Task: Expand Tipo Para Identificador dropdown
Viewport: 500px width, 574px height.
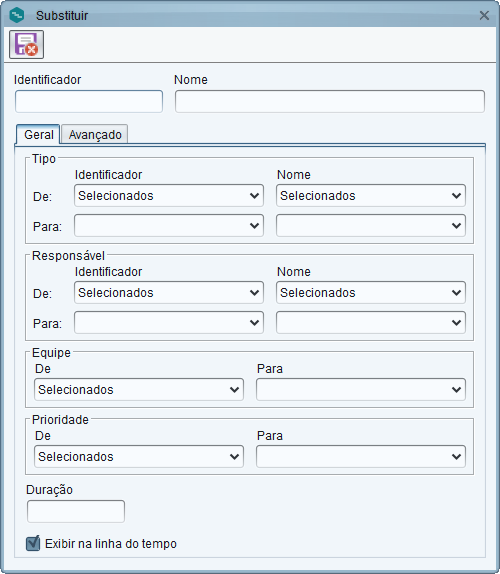Action: pyautogui.click(x=169, y=226)
